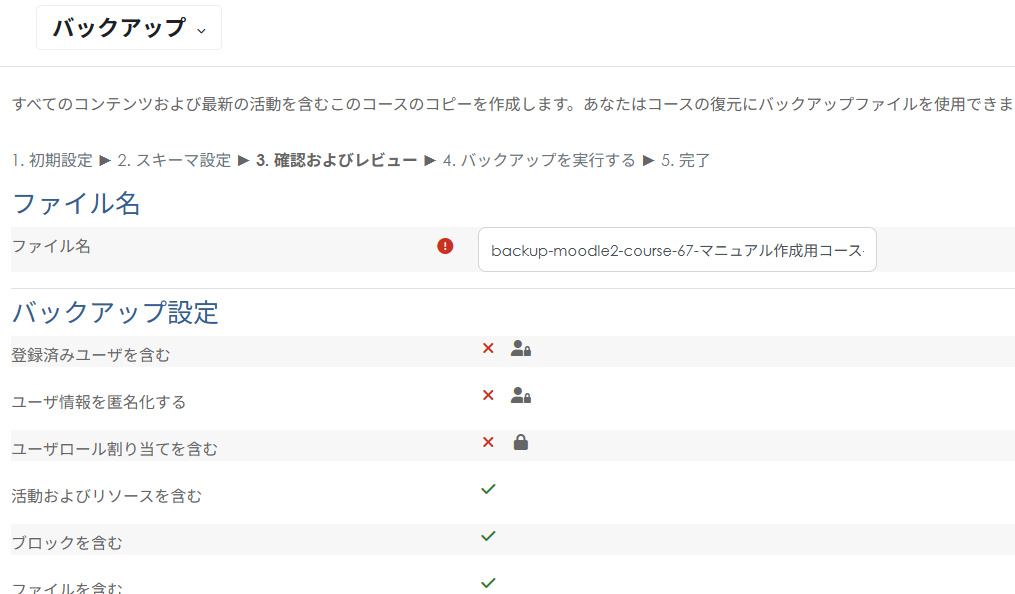
Task: Click the backup filename input field
Action: 677,250
